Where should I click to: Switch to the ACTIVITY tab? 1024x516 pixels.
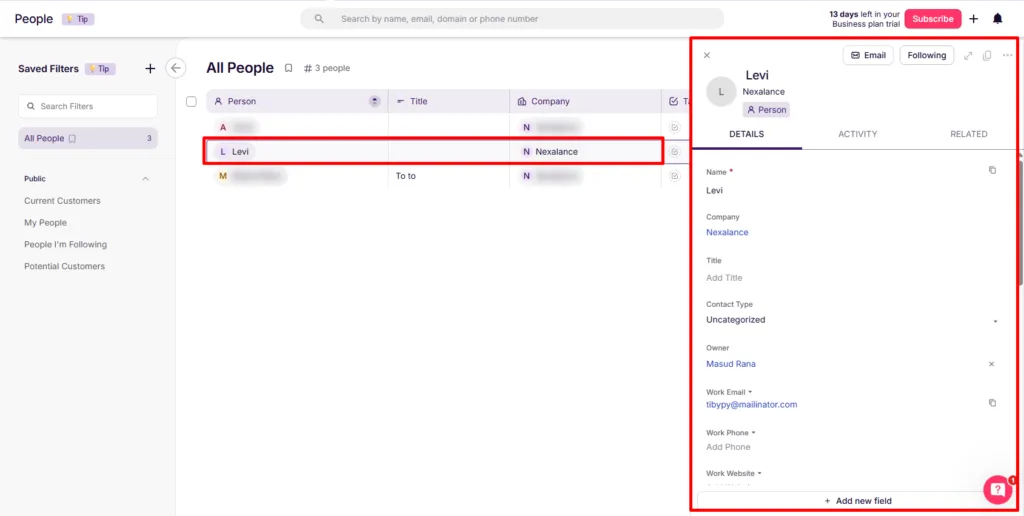pyautogui.click(x=857, y=134)
